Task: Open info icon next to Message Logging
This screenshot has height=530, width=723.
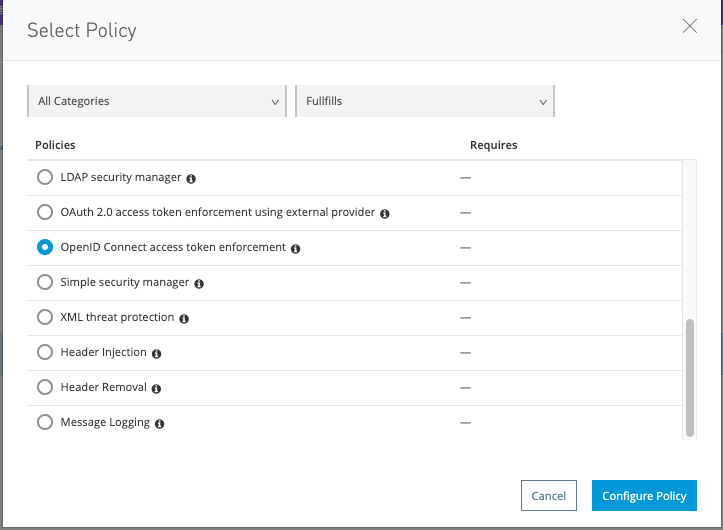Action: pyautogui.click(x=160, y=423)
